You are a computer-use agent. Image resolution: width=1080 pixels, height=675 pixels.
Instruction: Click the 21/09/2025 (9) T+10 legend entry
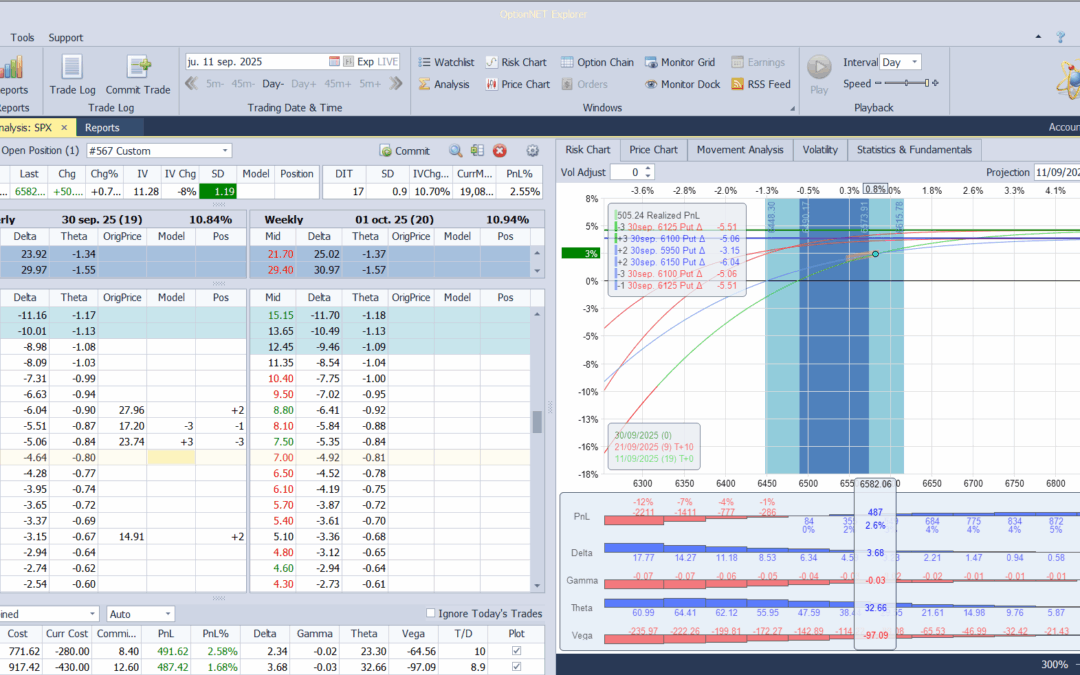pyautogui.click(x=654, y=447)
